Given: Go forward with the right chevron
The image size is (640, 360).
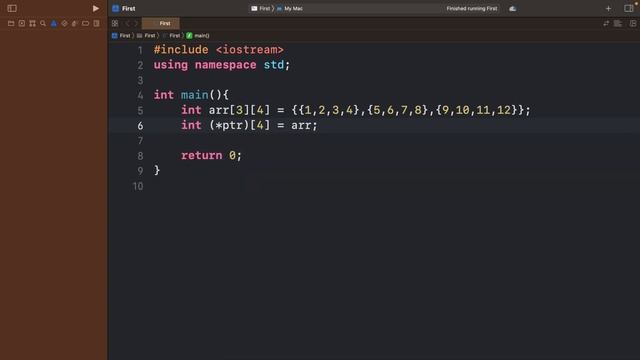Looking at the screenshot, I should click(136, 23).
